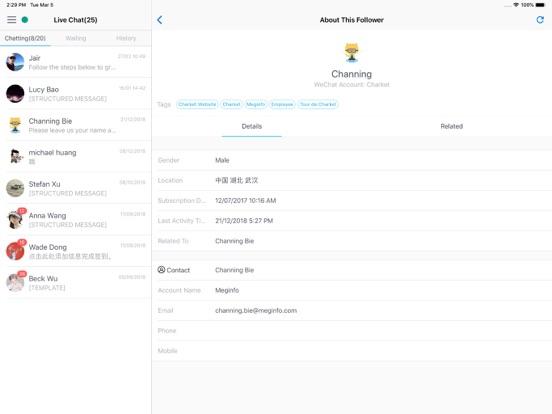Tap Lucy Bao's avatar picture
This screenshot has height=414, width=552.
[15, 94]
